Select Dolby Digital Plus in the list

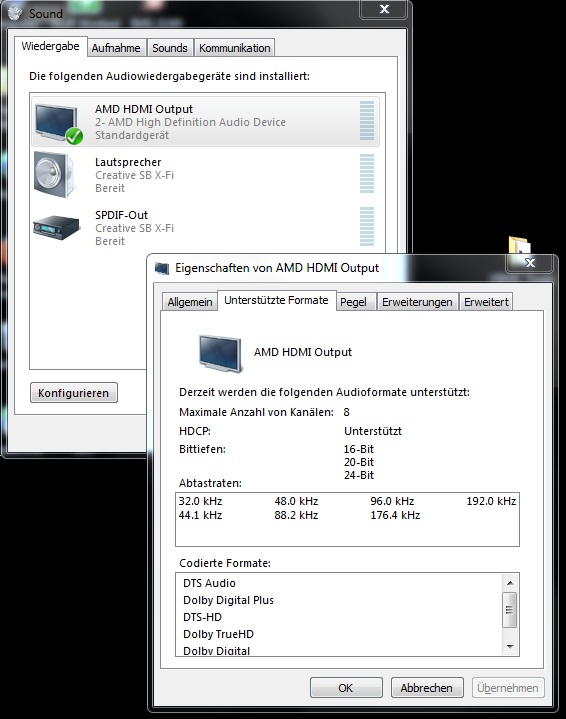click(x=228, y=600)
